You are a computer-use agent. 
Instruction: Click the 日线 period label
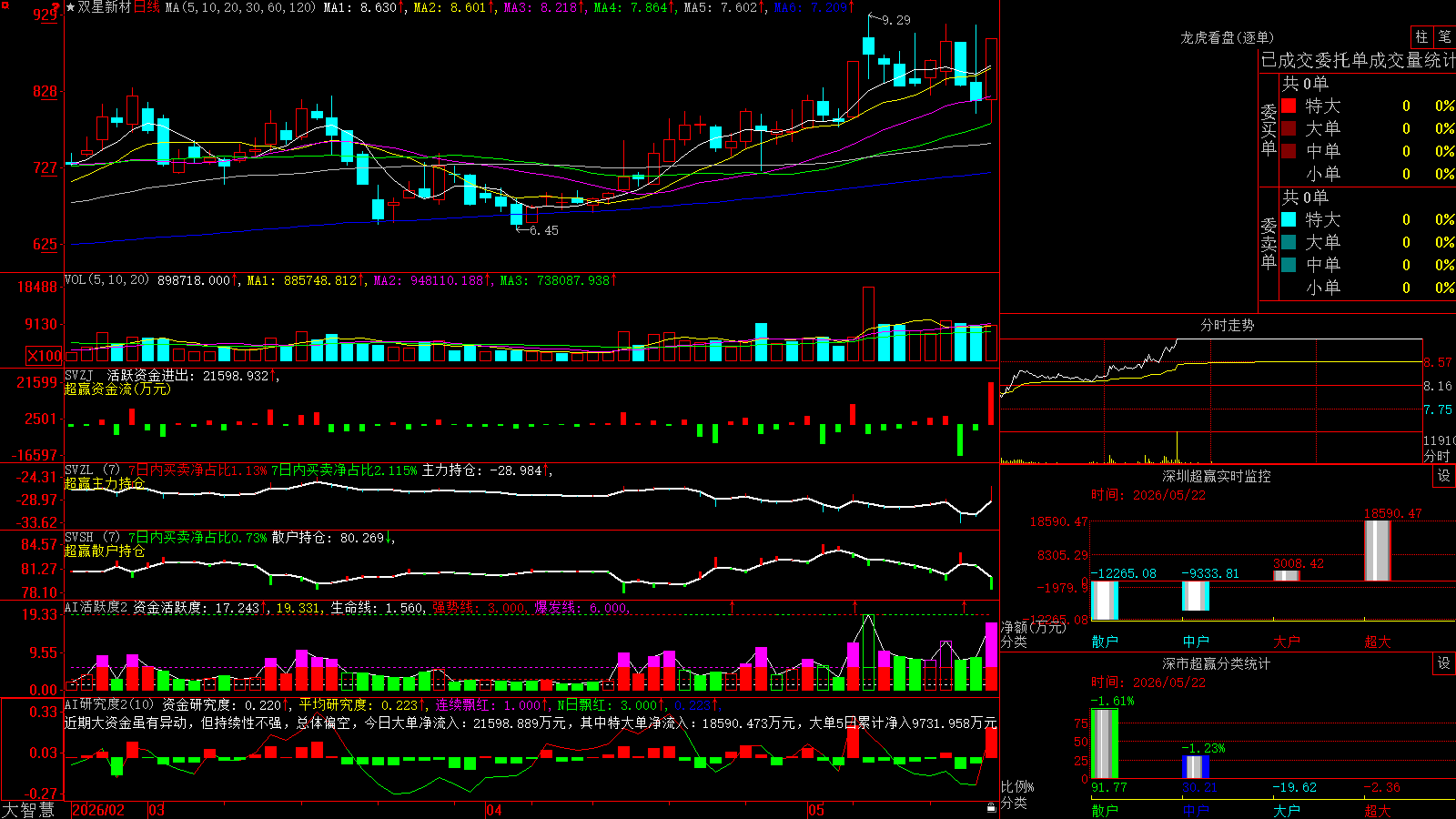147,7
